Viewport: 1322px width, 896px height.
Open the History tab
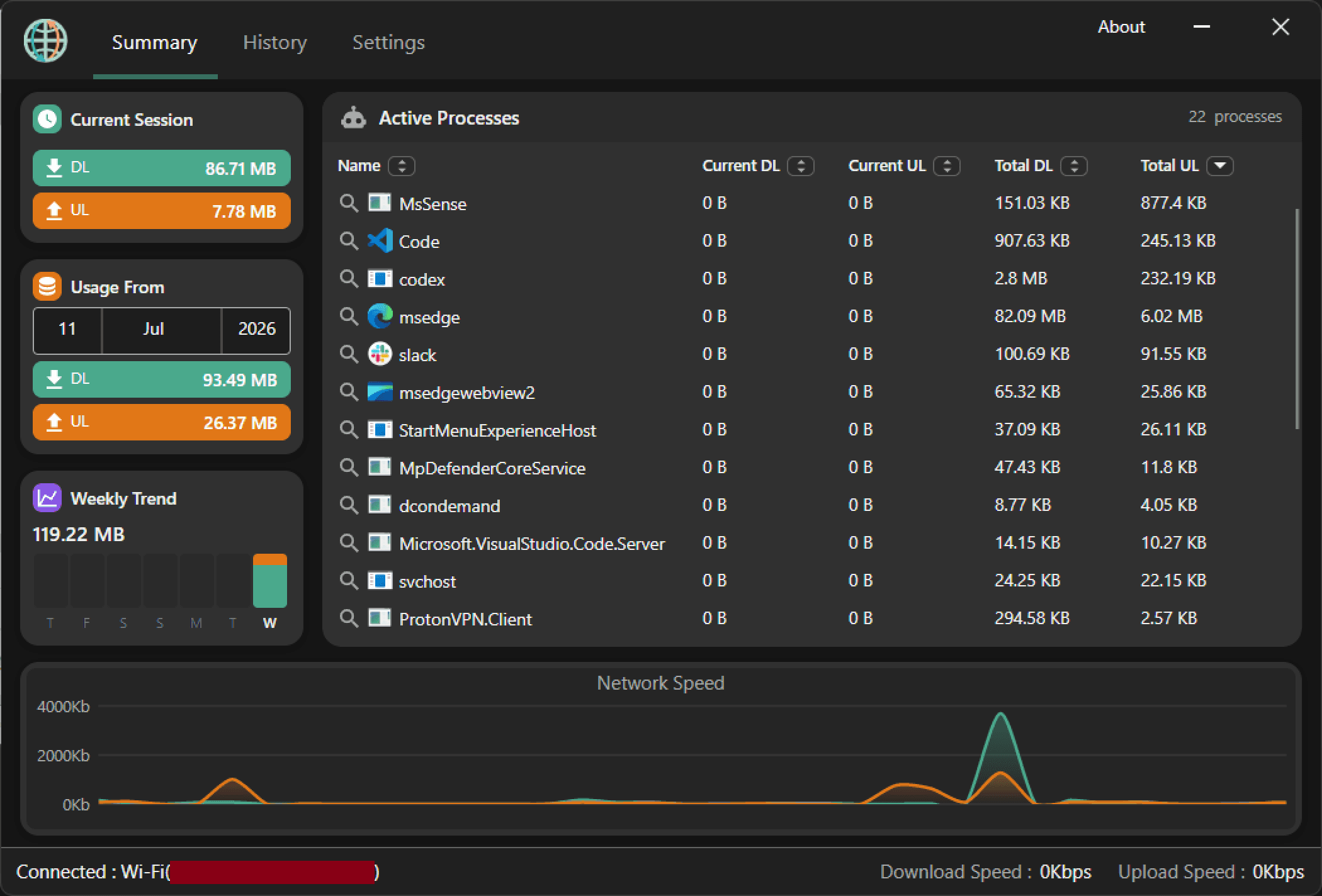(x=275, y=42)
